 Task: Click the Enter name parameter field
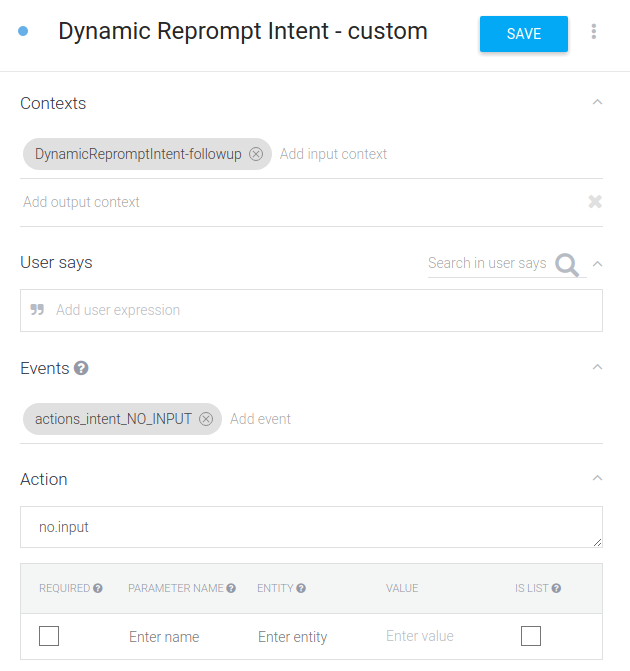[x=164, y=637]
